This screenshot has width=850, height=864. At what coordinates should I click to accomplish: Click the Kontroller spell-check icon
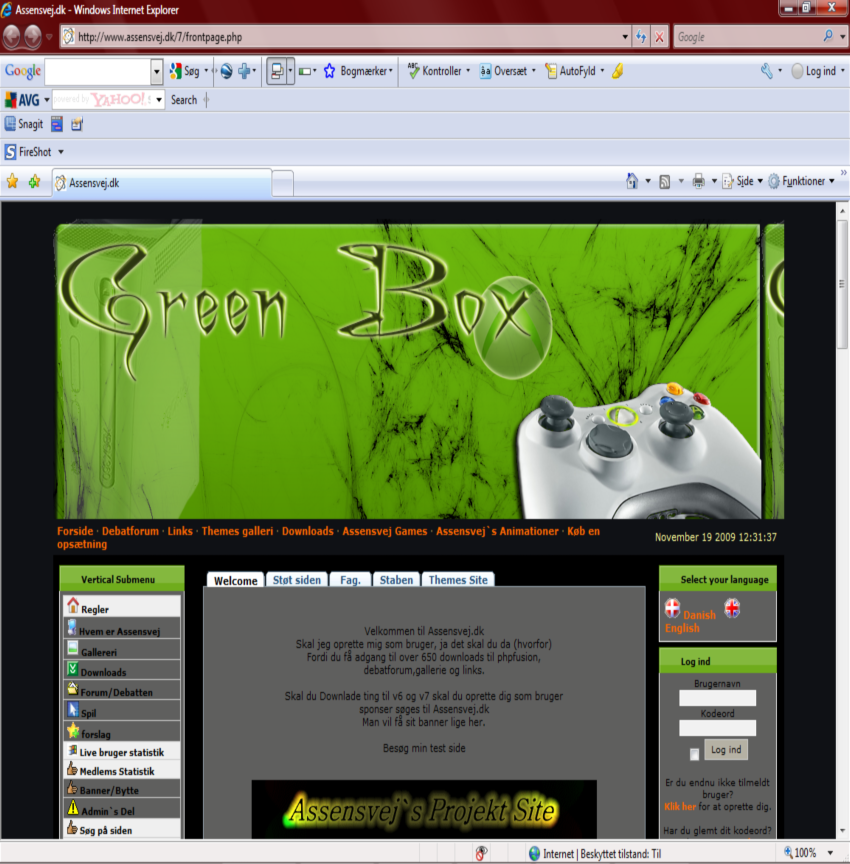click(413, 71)
